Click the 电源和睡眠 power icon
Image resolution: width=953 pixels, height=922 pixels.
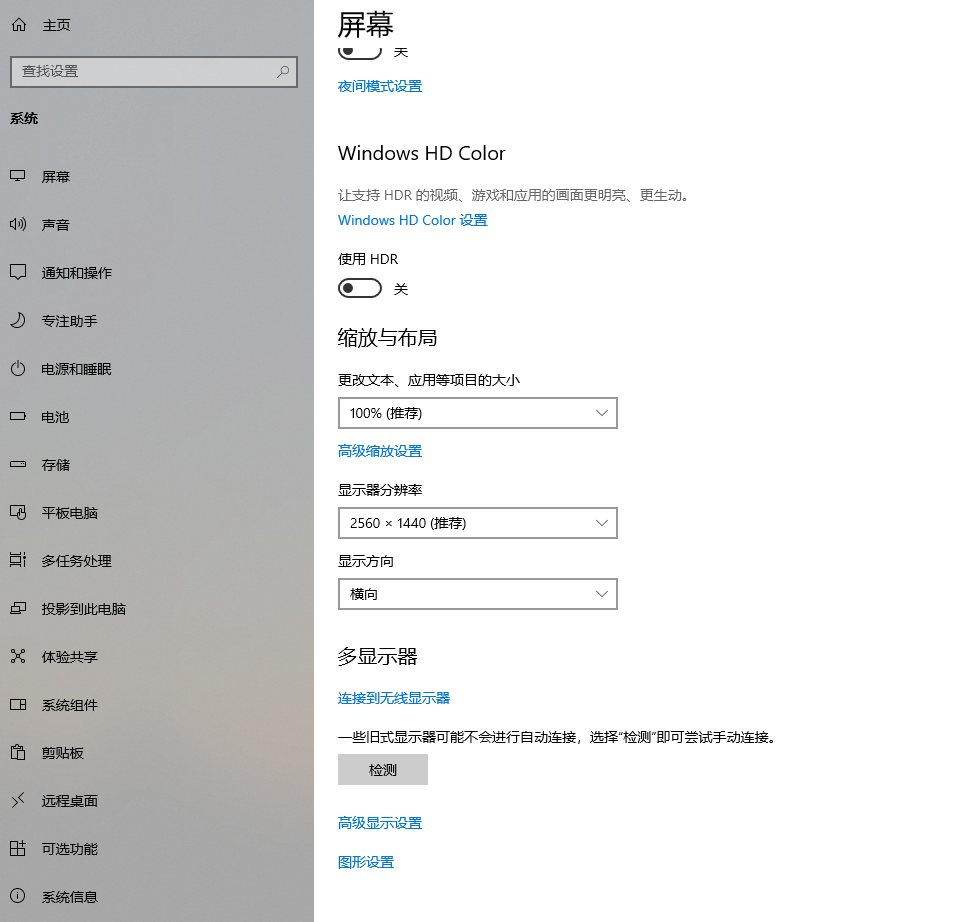[x=18, y=369]
